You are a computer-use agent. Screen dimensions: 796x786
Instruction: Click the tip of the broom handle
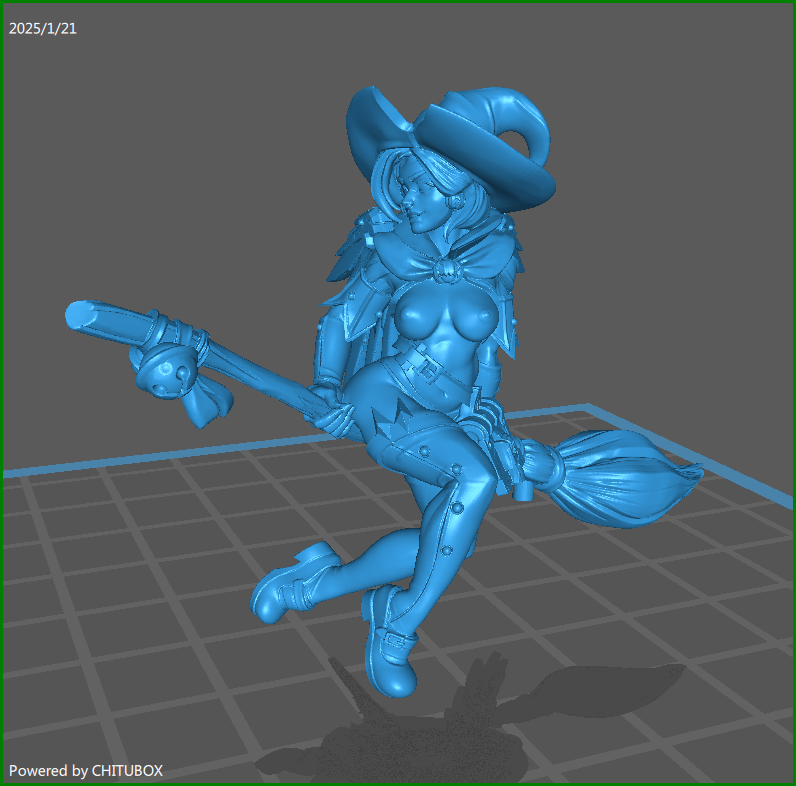(78, 316)
